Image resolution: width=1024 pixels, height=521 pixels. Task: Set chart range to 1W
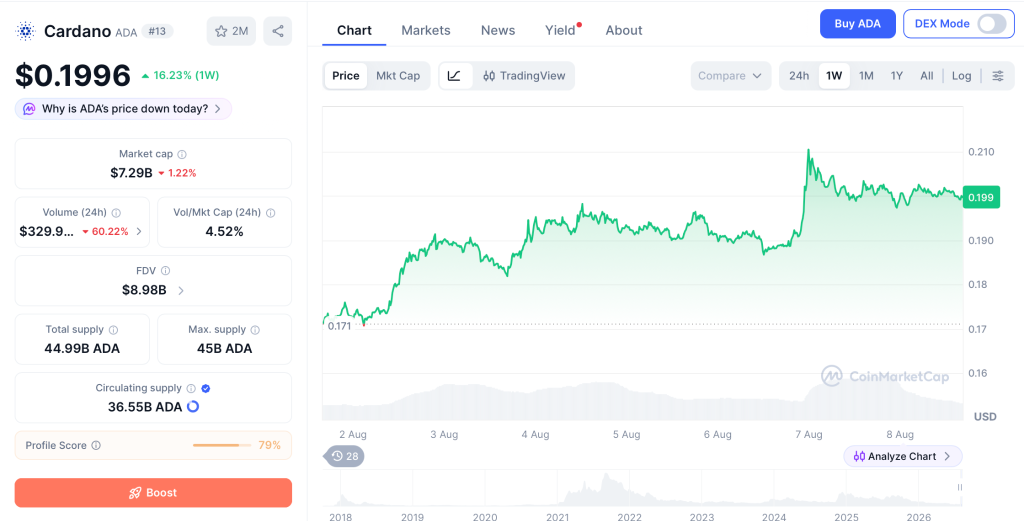834,76
